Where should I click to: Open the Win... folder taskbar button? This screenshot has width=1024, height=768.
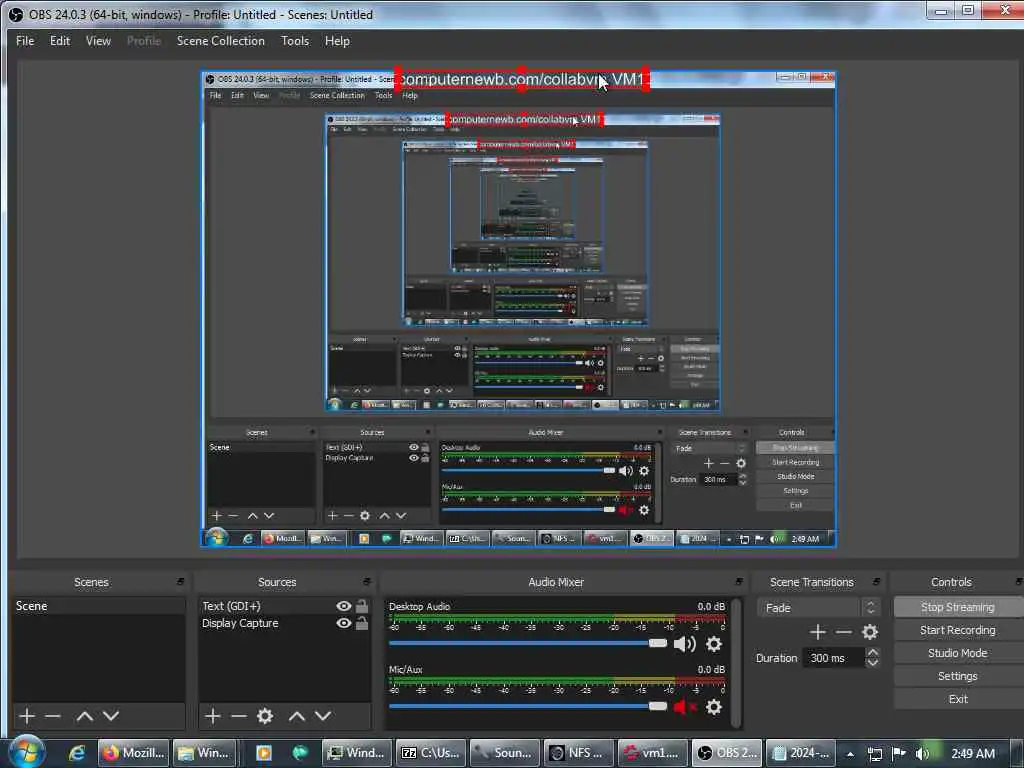(x=204, y=753)
